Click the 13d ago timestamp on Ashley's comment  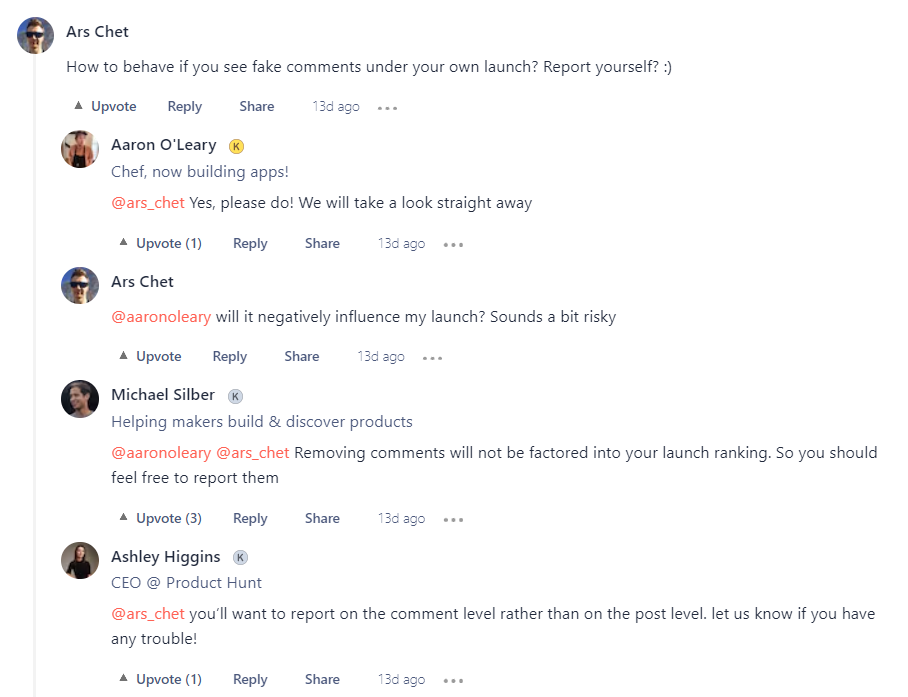pyautogui.click(x=401, y=679)
